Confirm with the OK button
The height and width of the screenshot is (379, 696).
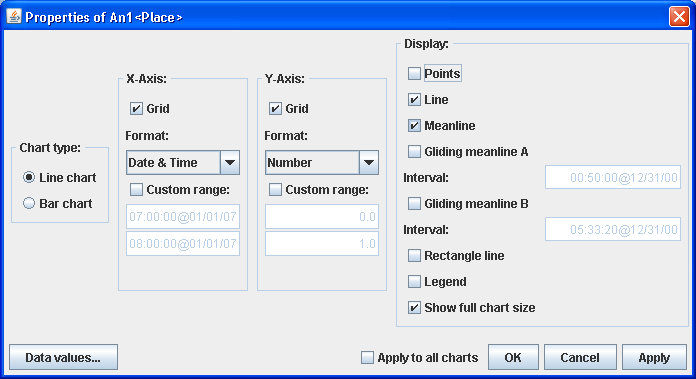pyautogui.click(x=513, y=357)
